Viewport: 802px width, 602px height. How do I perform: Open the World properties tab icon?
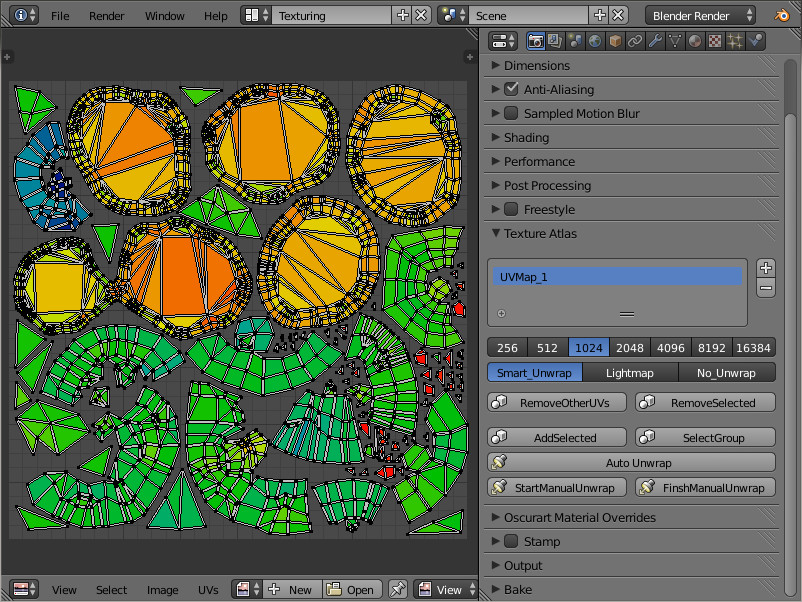click(x=595, y=41)
